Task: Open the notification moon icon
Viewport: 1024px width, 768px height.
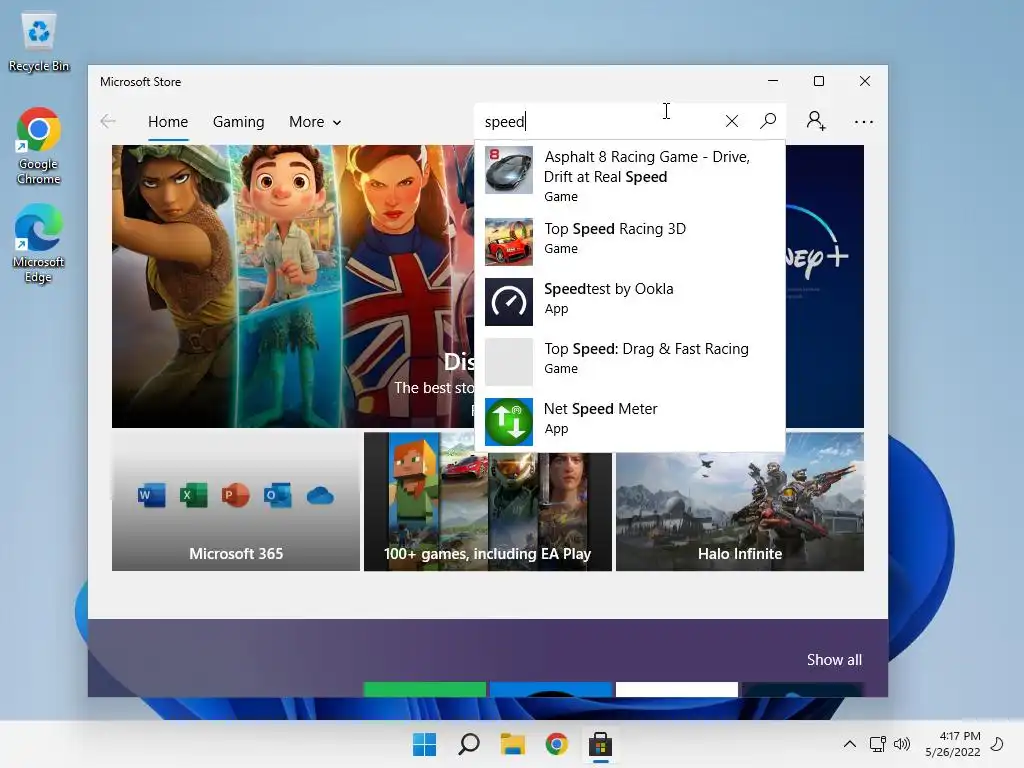Action: pos(997,744)
